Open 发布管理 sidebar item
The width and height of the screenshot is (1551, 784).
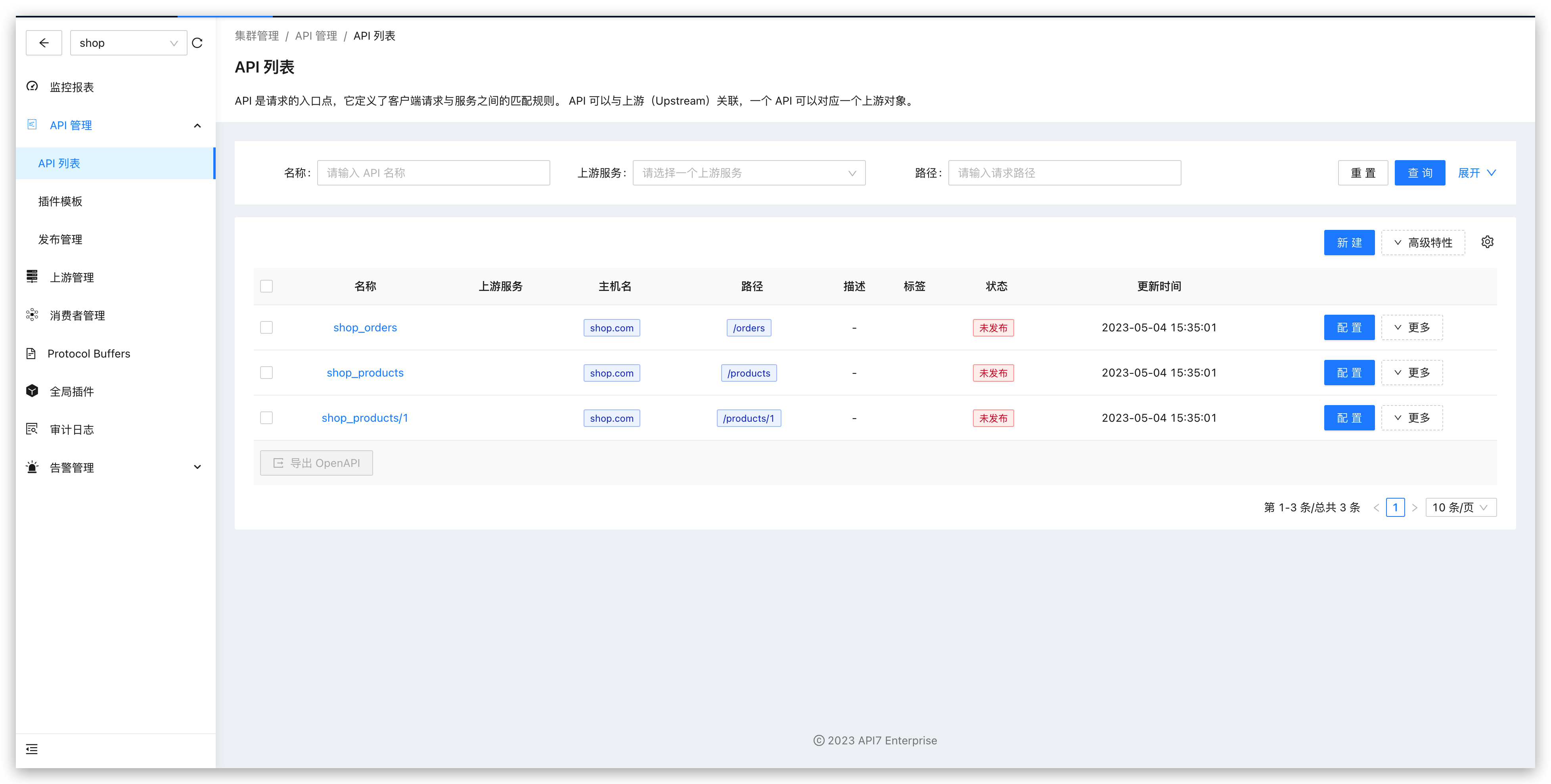(115, 239)
